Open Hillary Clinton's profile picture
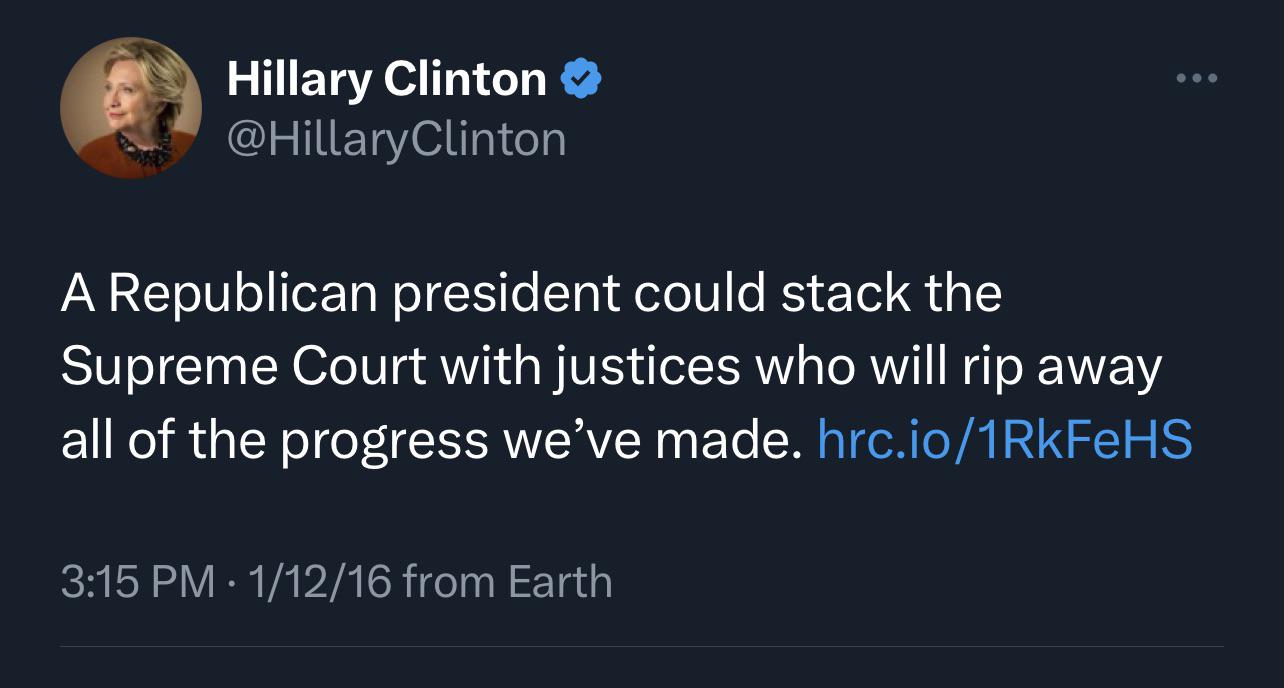This screenshot has width=1284, height=688. 131,107
